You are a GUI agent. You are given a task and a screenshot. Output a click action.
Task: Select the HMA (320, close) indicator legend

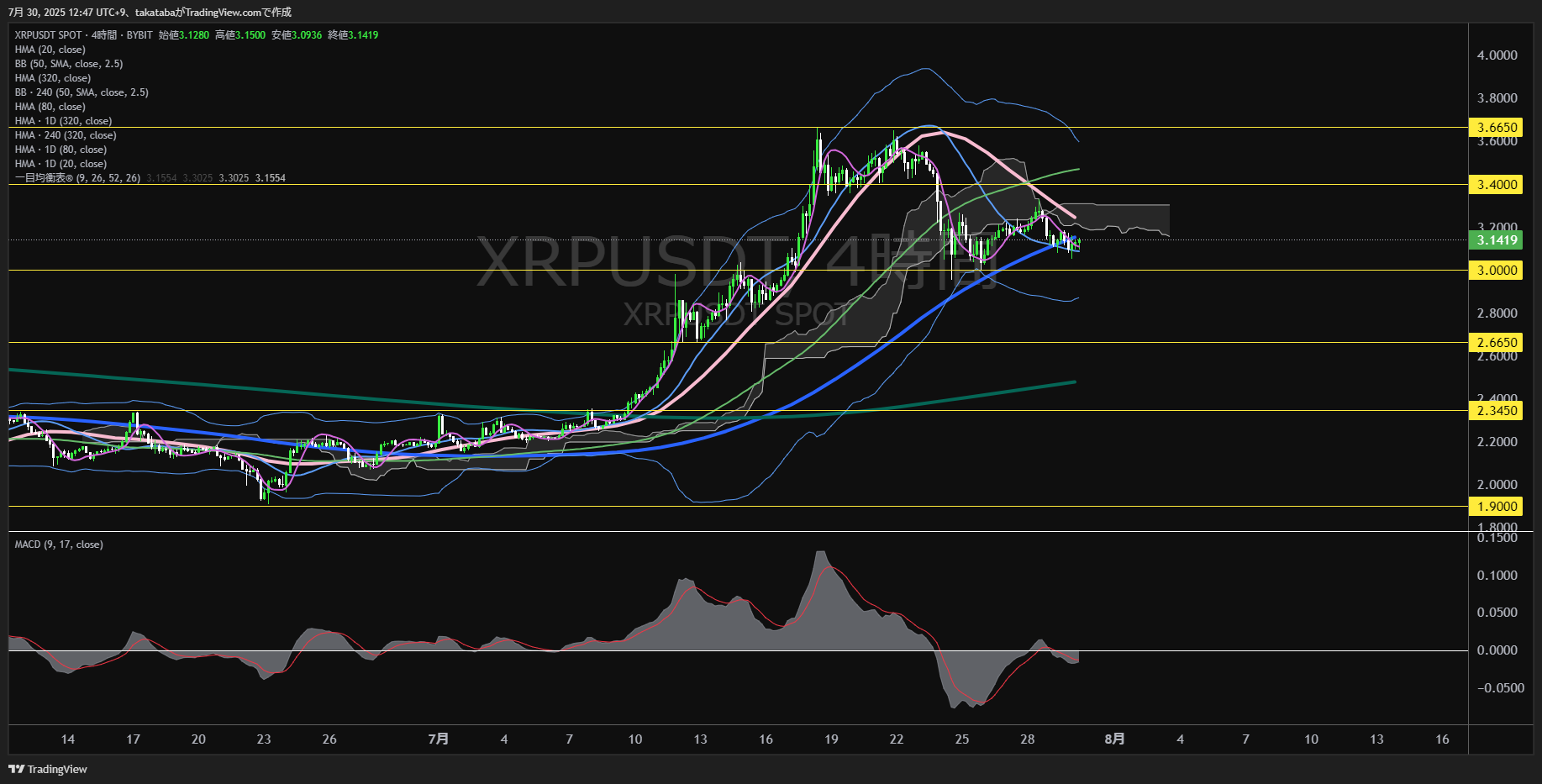[53, 78]
